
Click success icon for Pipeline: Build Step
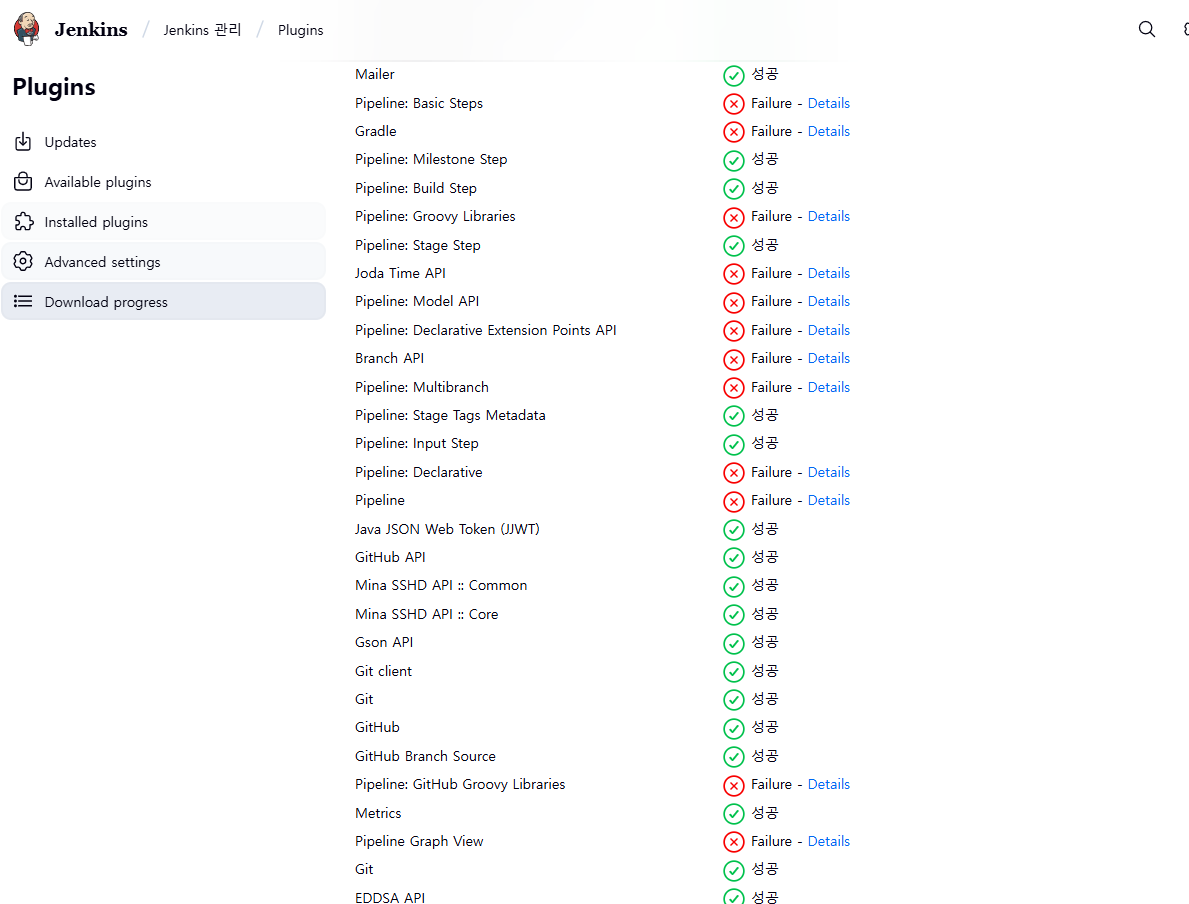point(733,189)
